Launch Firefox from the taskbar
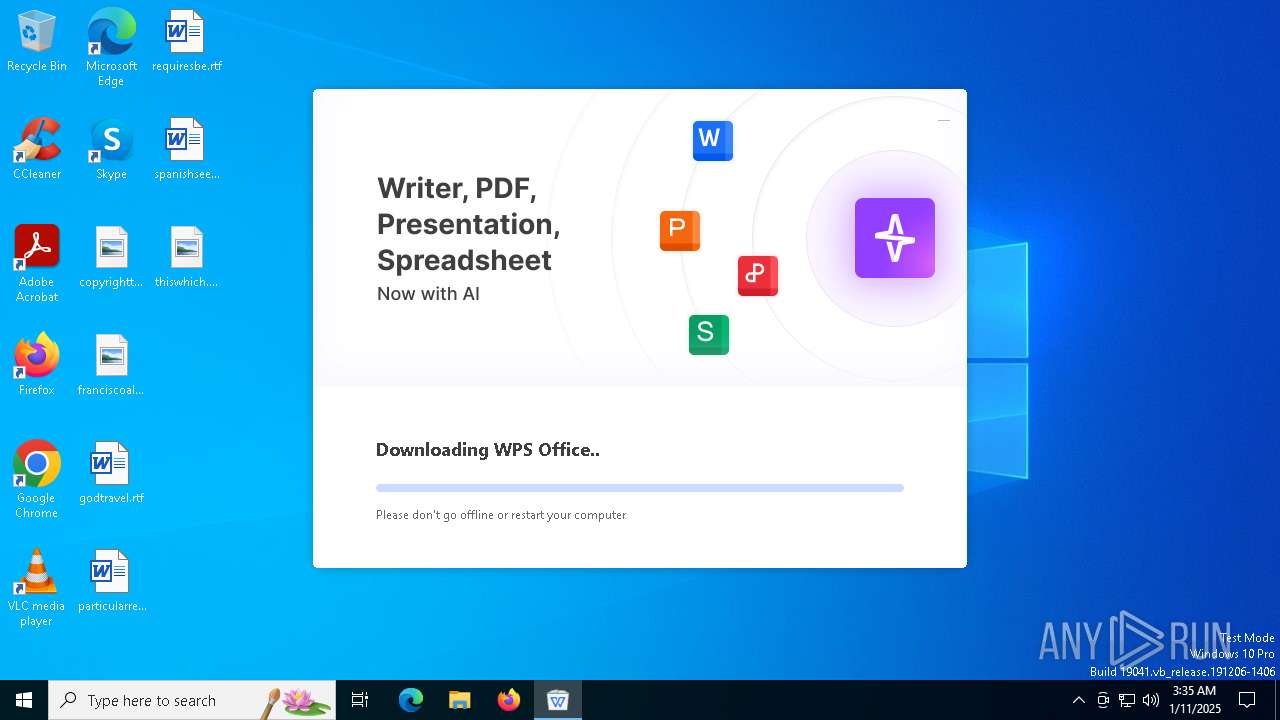1280x720 pixels. click(x=509, y=700)
